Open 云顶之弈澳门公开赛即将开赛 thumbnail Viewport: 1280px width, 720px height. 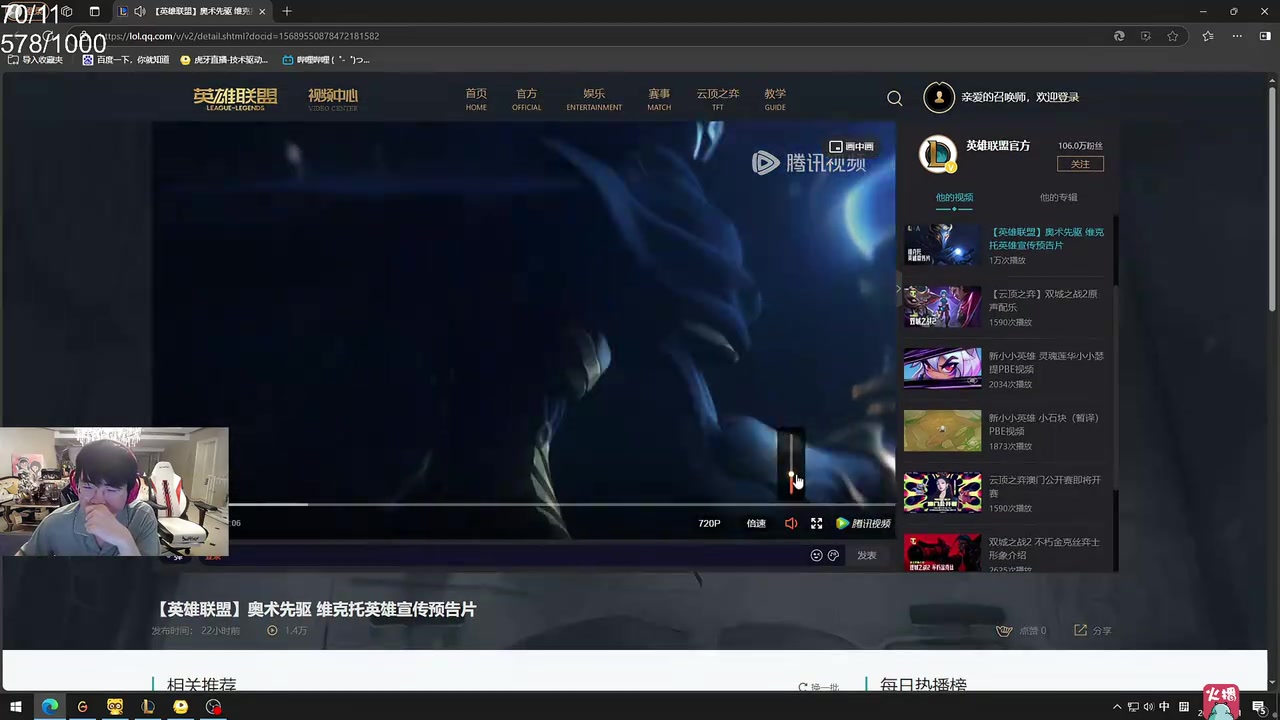(942, 492)
